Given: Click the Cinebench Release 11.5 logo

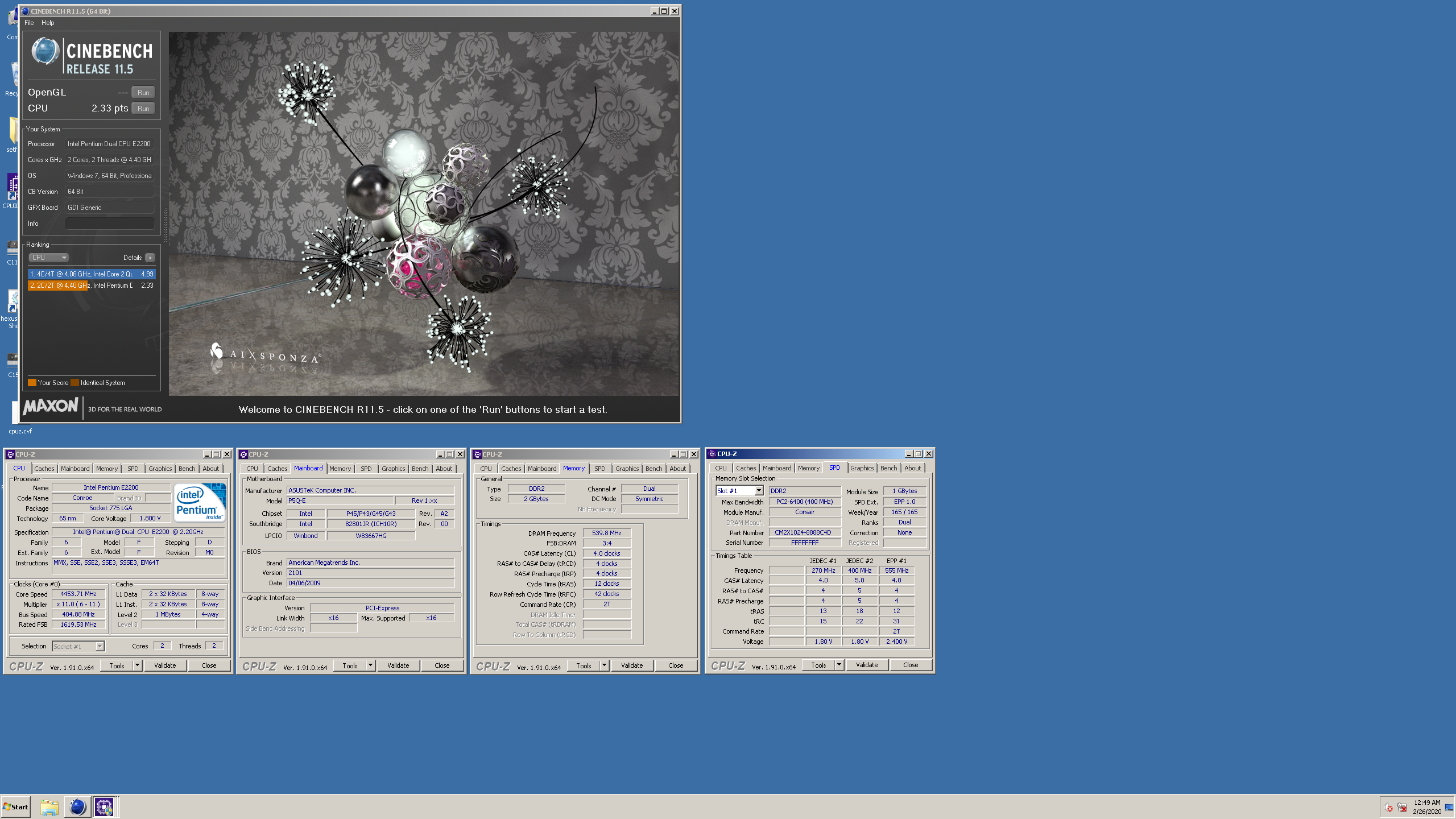Looking at the screenshot, I should pyautogui.click(x=92, y=56).
